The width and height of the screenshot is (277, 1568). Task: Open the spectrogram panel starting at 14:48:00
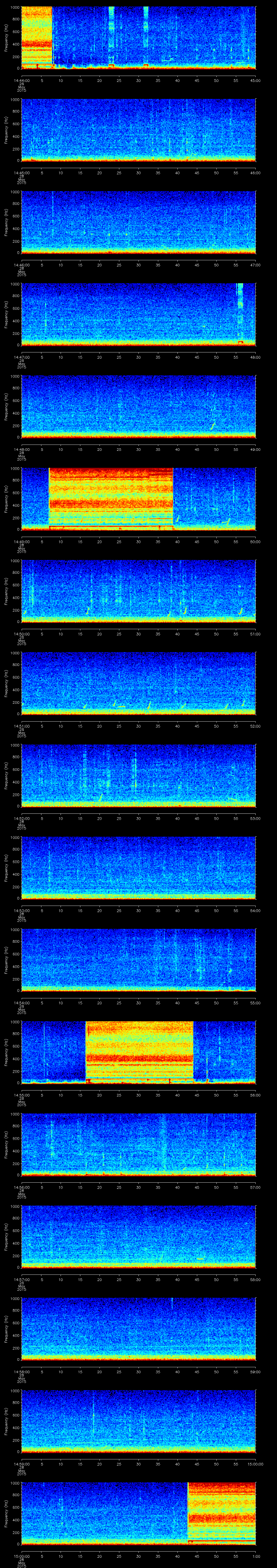pos(138,407)
